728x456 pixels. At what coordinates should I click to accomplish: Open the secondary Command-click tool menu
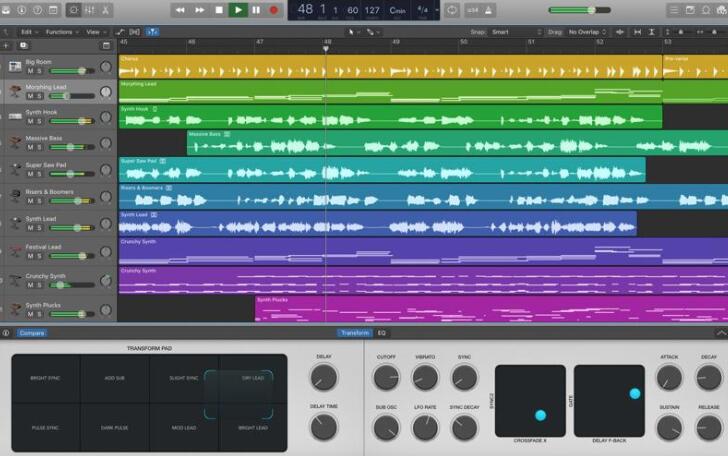372,32
